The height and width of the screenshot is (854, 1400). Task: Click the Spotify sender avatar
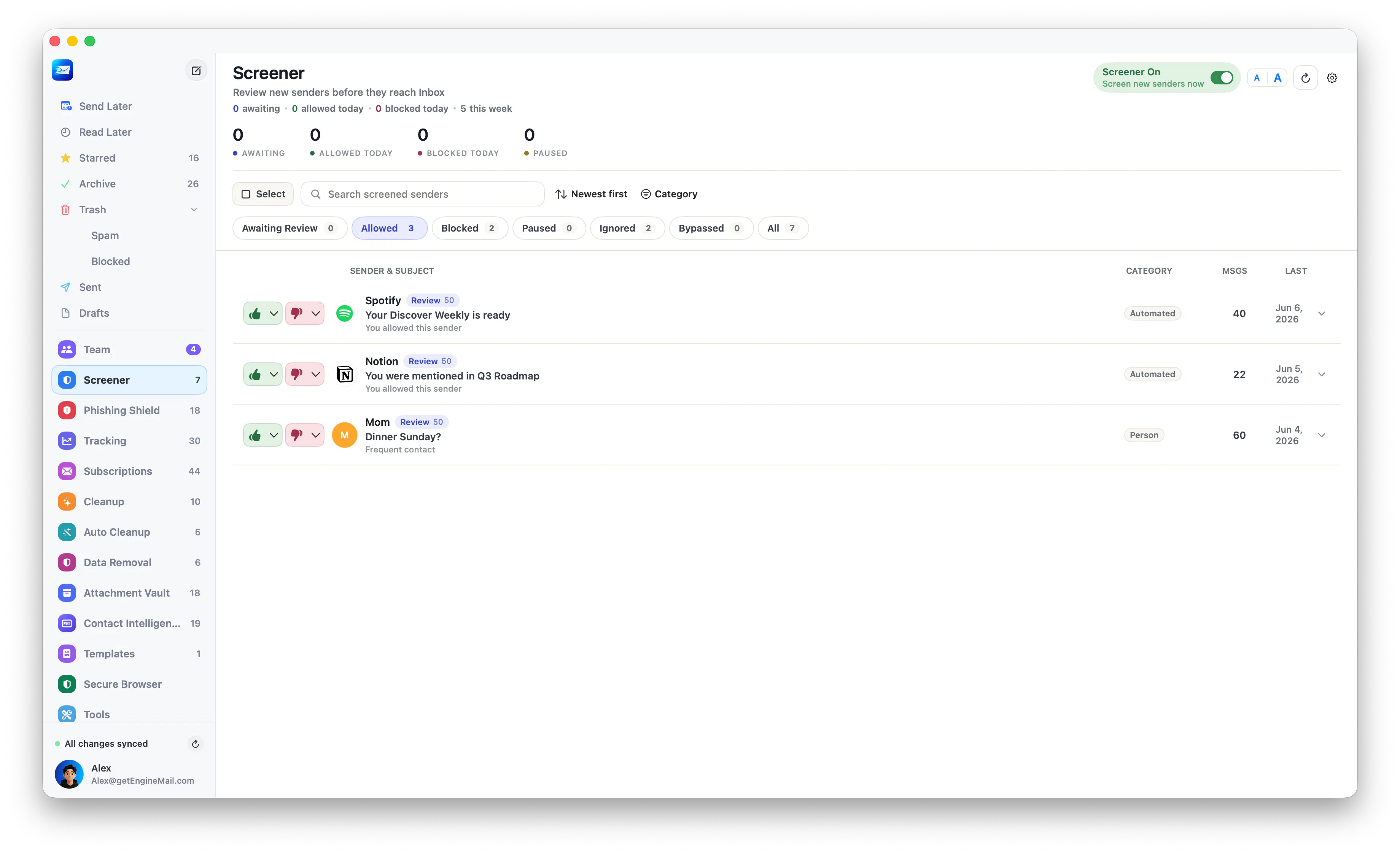(x=344, y=313)
